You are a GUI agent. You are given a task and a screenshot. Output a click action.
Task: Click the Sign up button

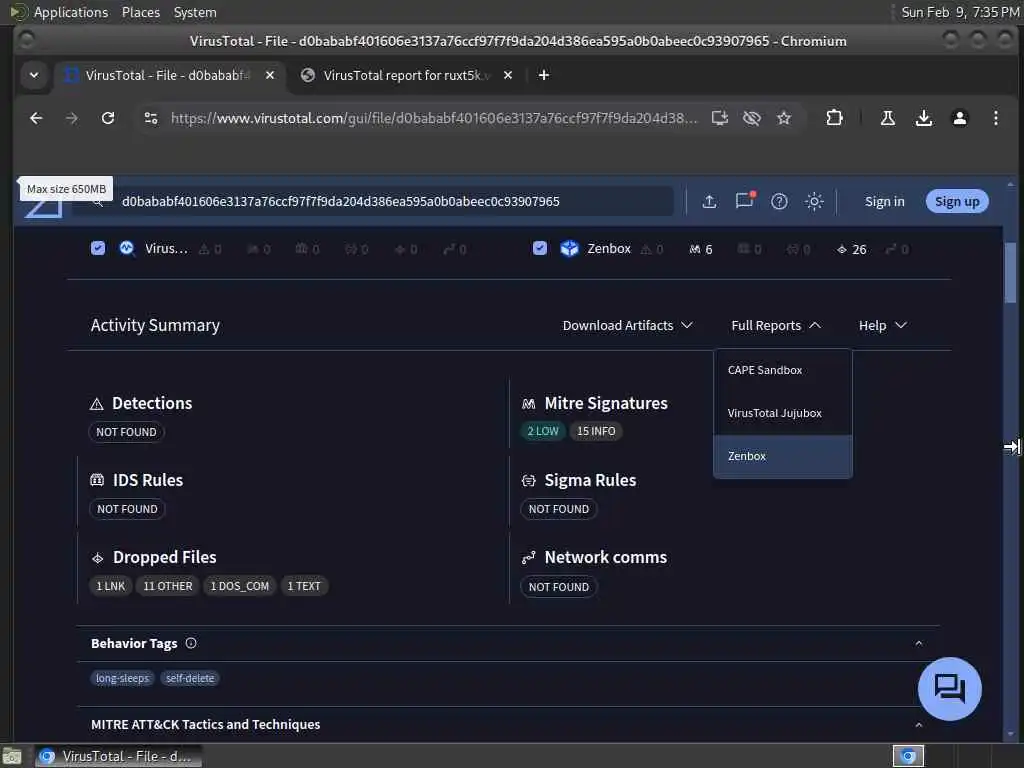pos(957,202)
